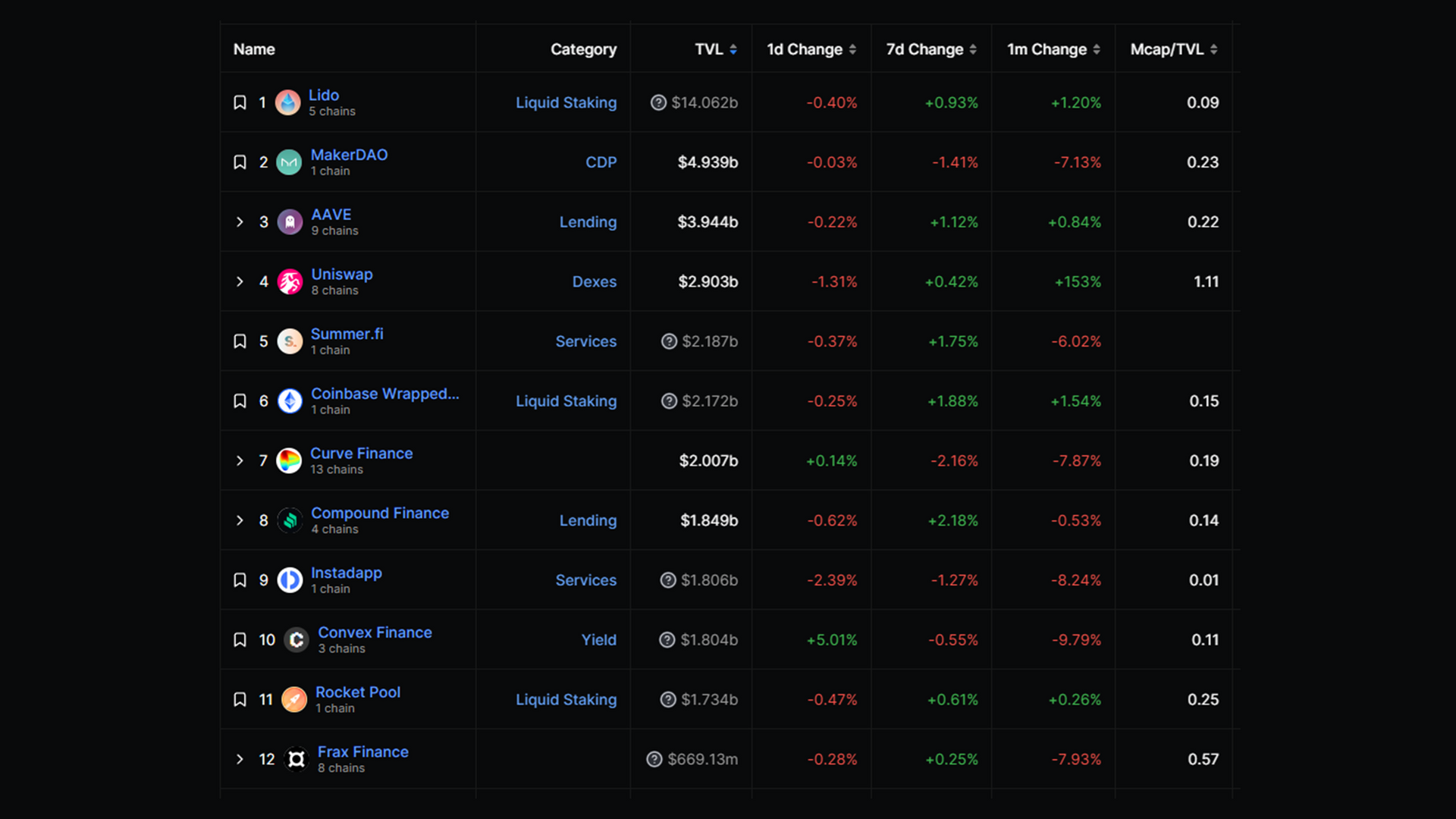Bookmark the Summer.fi protocol
Image resolution: width=1456 pixels, height=819 pixels.
pyautogui.click(x=240, y=341)
